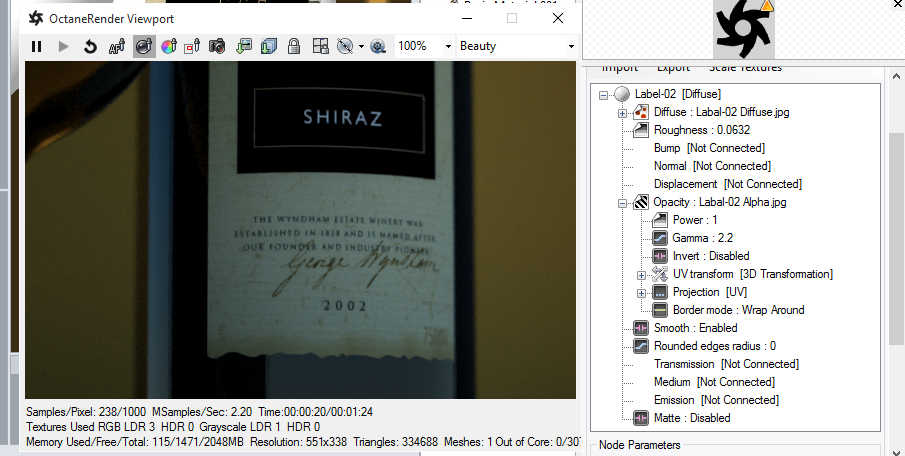905x456 pixels.
Task: Select the Bump [Not Connected] row
Action: [709, 148]
